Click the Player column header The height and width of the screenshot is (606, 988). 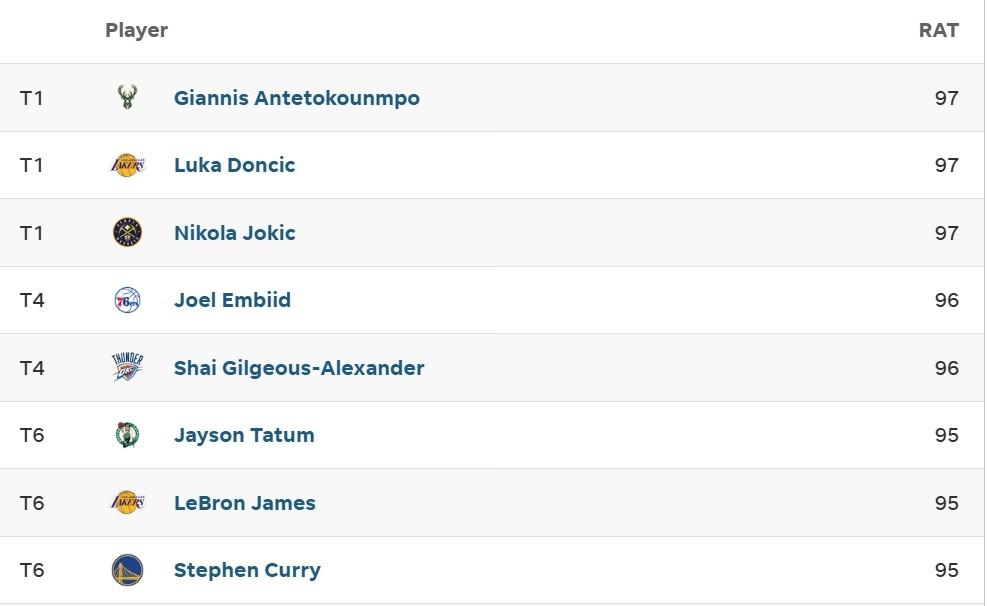coord(136,30)
